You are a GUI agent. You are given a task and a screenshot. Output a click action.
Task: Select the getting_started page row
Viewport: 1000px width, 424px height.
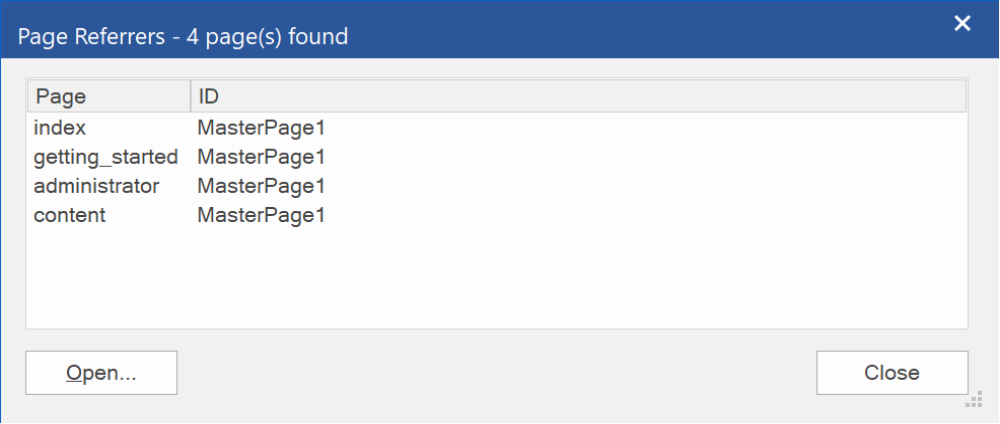coord(497,157)
